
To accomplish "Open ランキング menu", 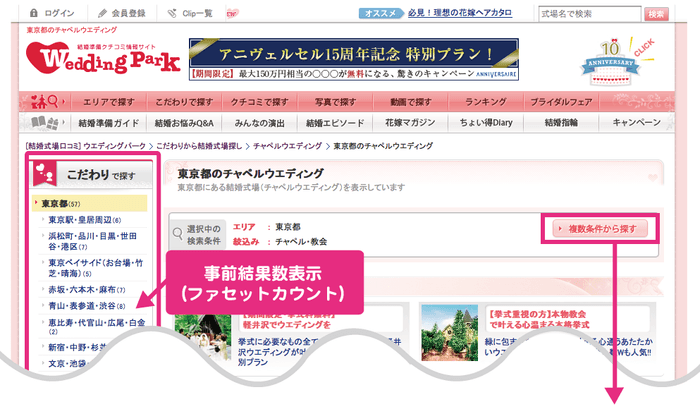I will 486,102.
